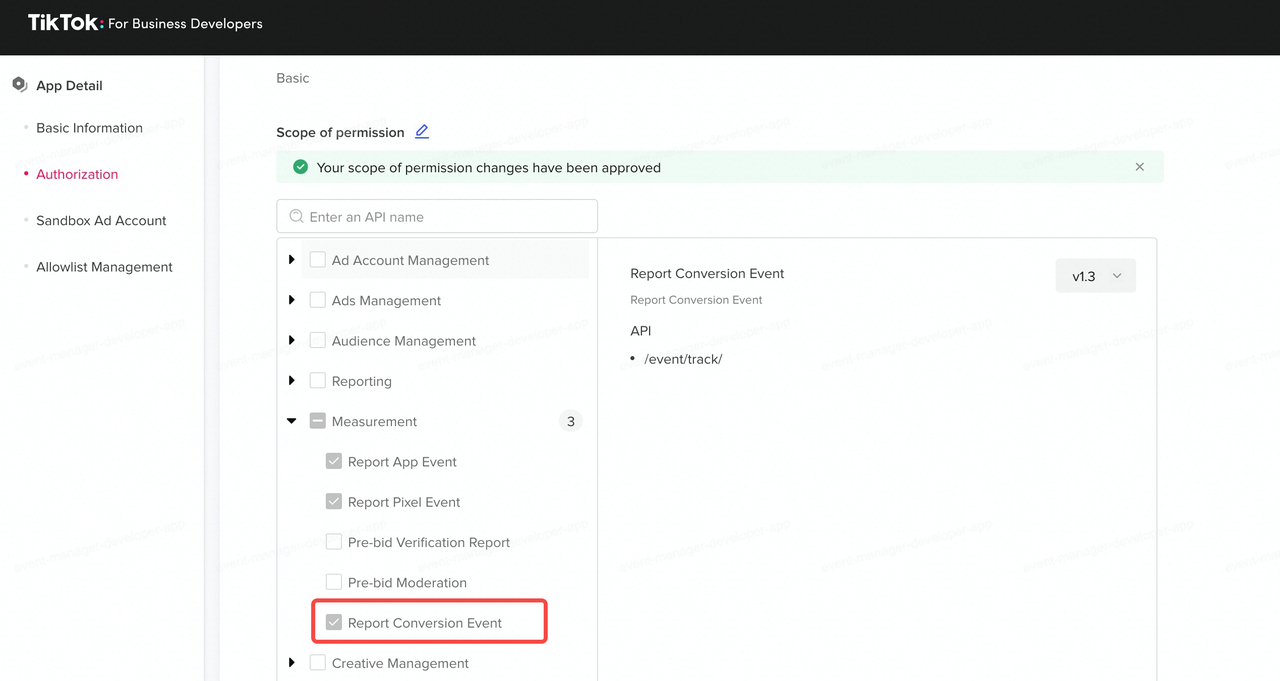
Task: Click the green success checkmark icon
Action: [x=300, y=167]
